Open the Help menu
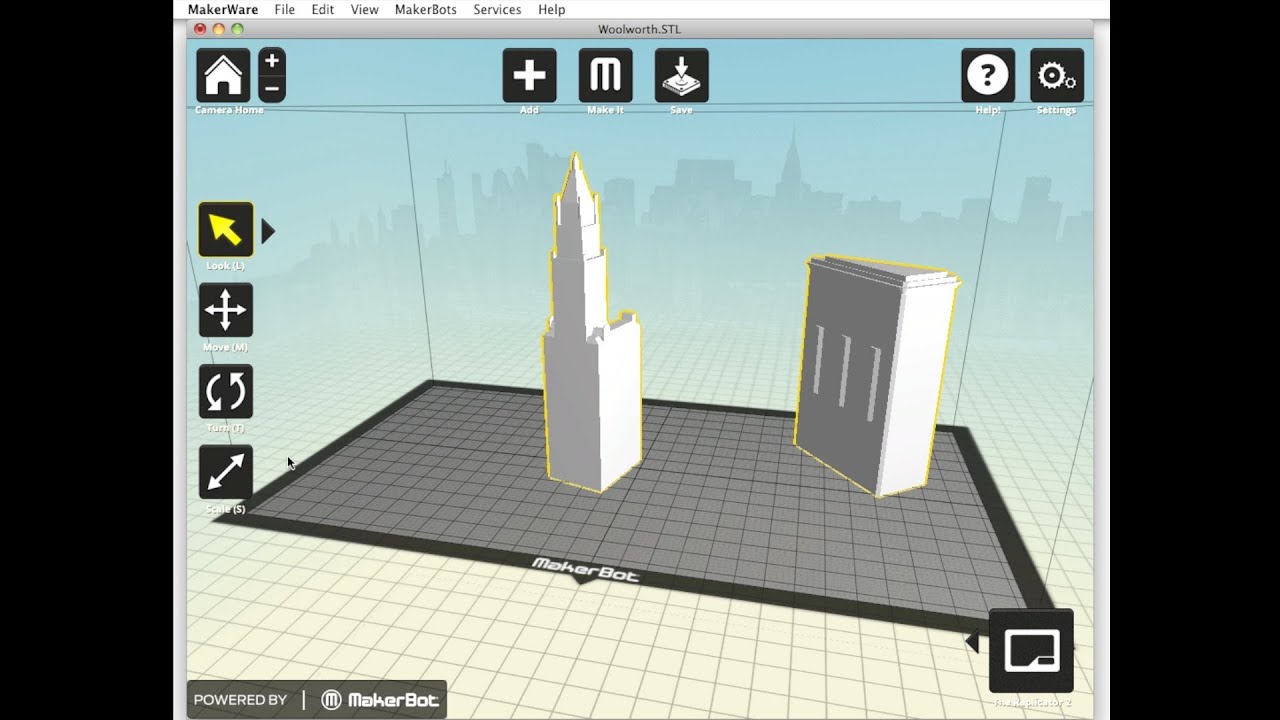Image resolution: width=1280 pixels, height=720 pixels. click(x=551, y=9)
